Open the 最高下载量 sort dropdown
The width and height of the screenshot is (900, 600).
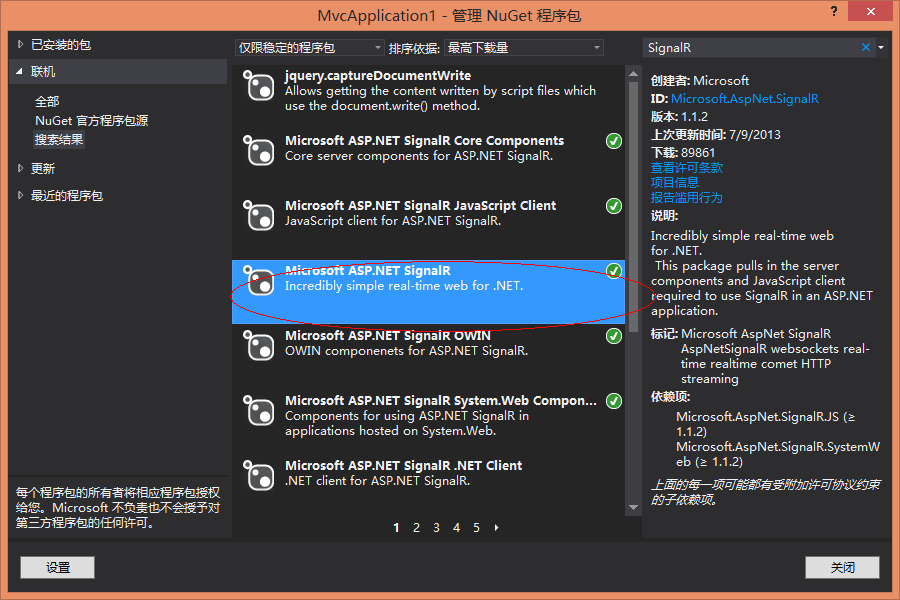[x=524, y=48]
